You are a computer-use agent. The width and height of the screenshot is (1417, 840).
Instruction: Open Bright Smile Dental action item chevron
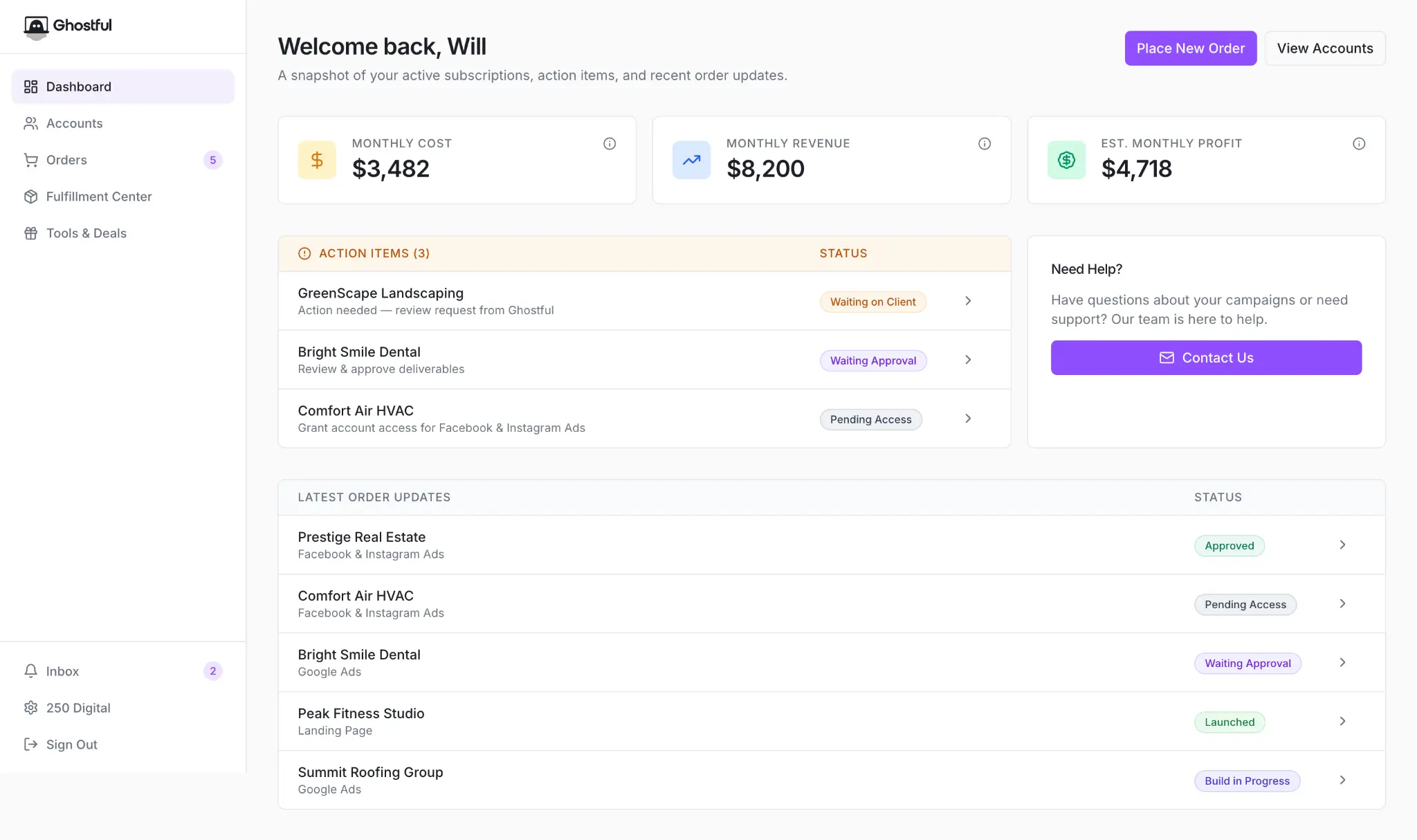[x=968, y=360]
